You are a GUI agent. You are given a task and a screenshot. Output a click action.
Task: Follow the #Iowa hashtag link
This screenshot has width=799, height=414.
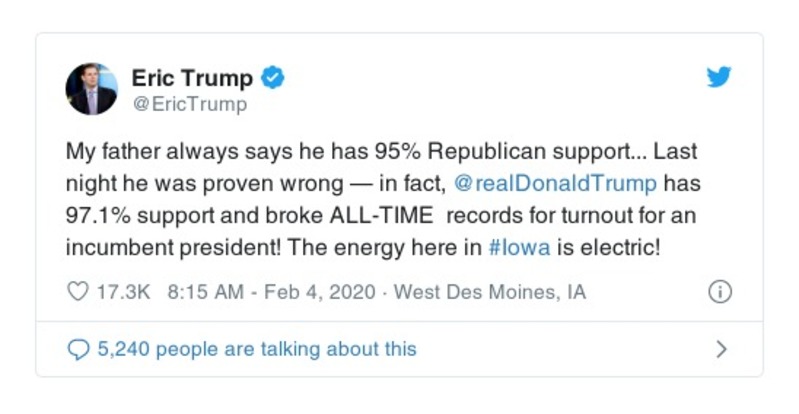[x=519, y=248]
